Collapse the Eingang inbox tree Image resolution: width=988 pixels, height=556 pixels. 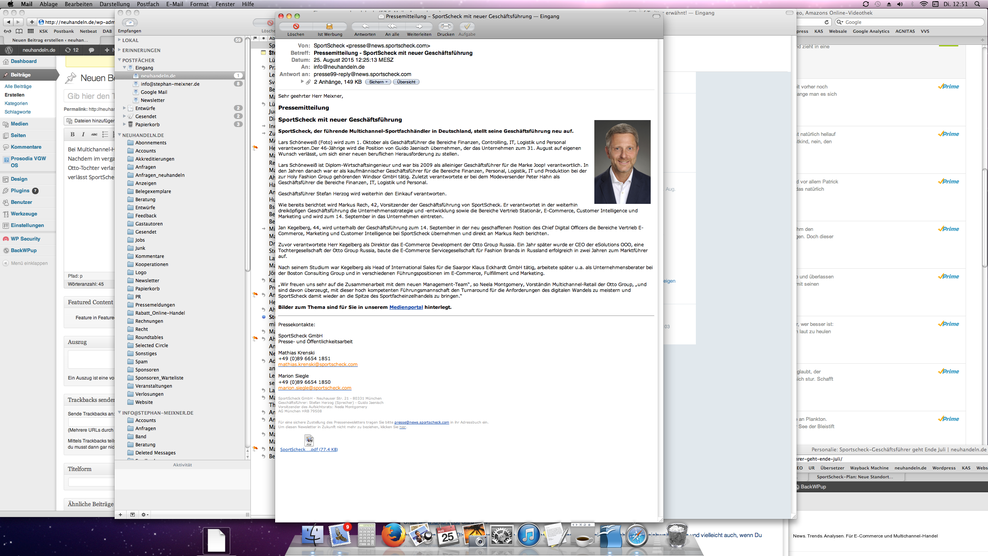[x=125, y=67]
